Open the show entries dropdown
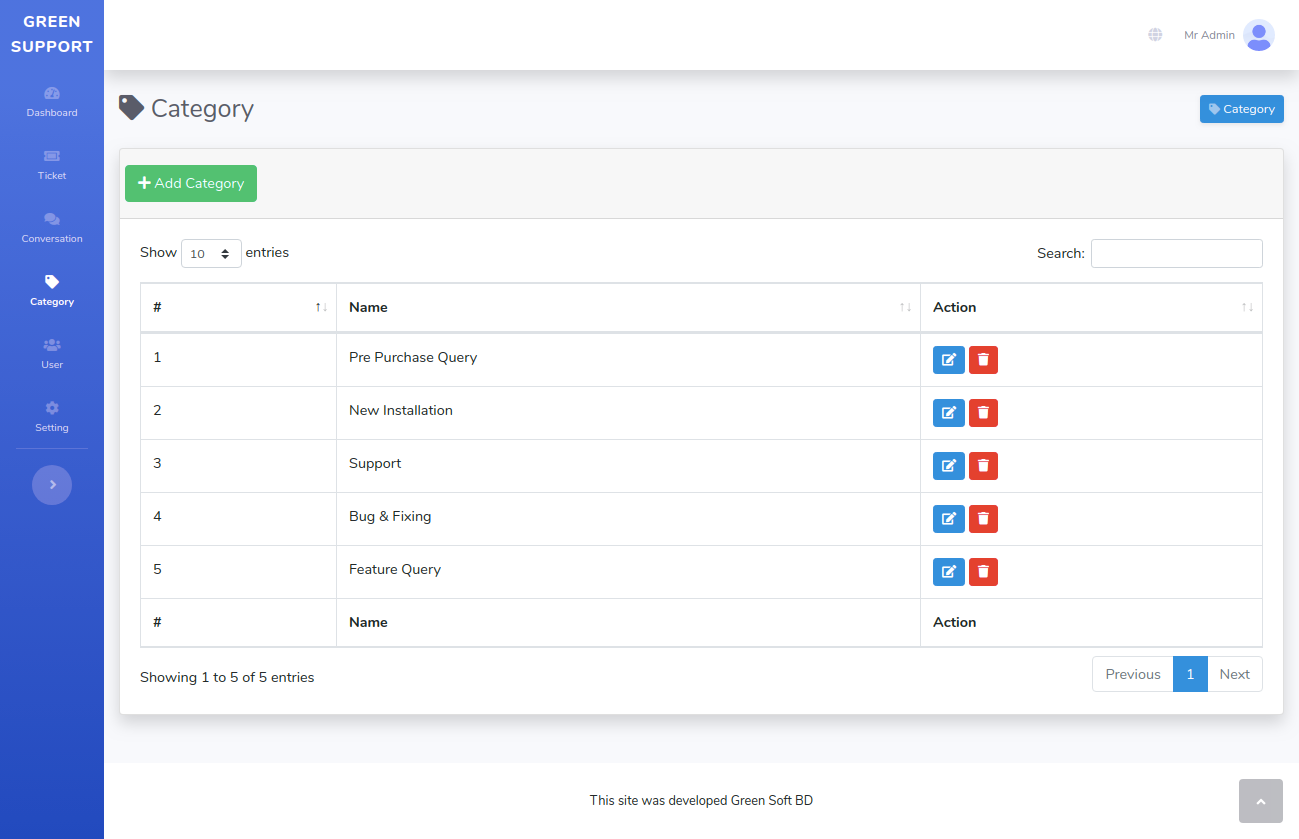 pos(211,254)
